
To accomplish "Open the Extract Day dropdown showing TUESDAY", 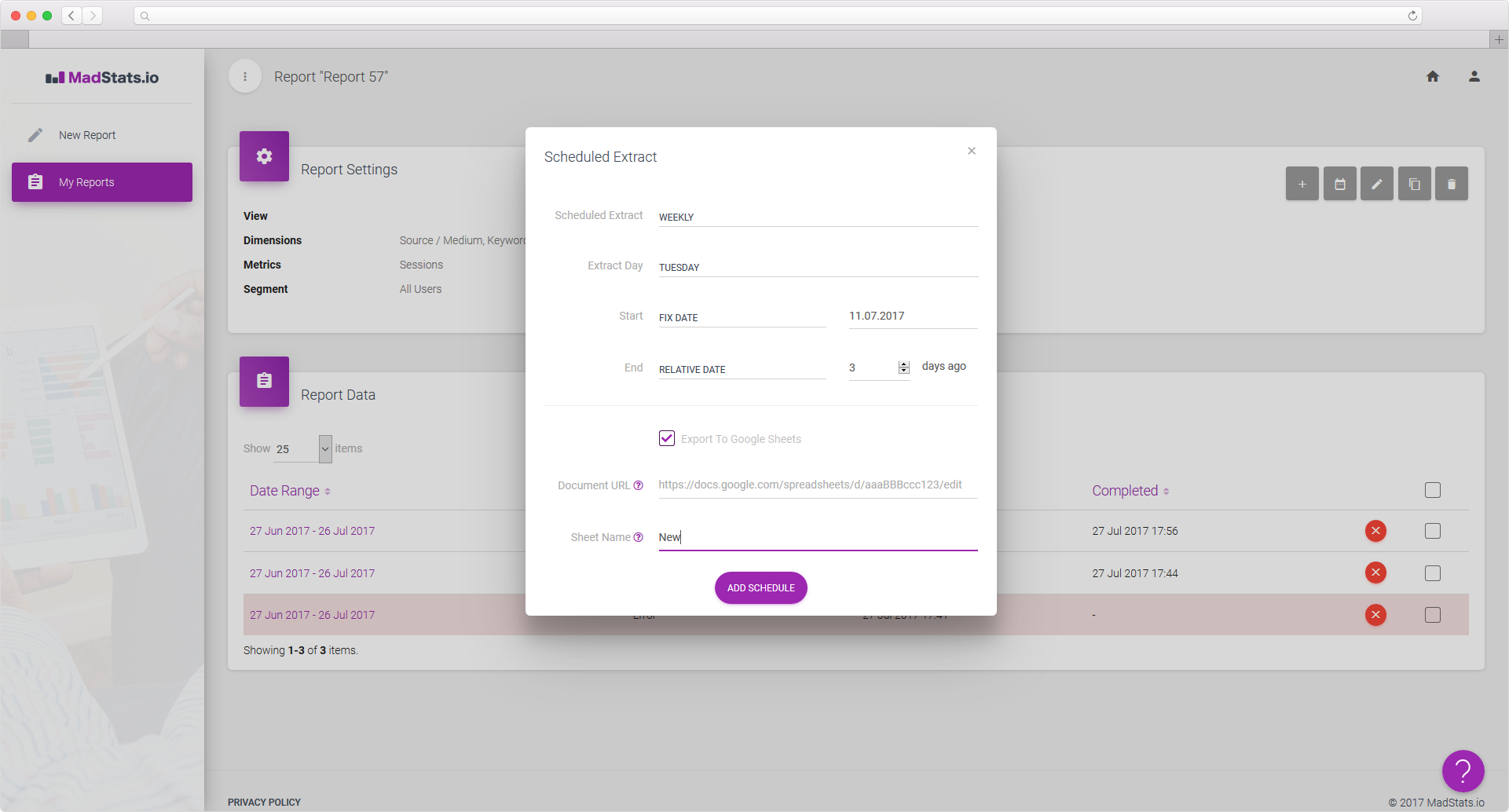I will click(x=818, y=267).
